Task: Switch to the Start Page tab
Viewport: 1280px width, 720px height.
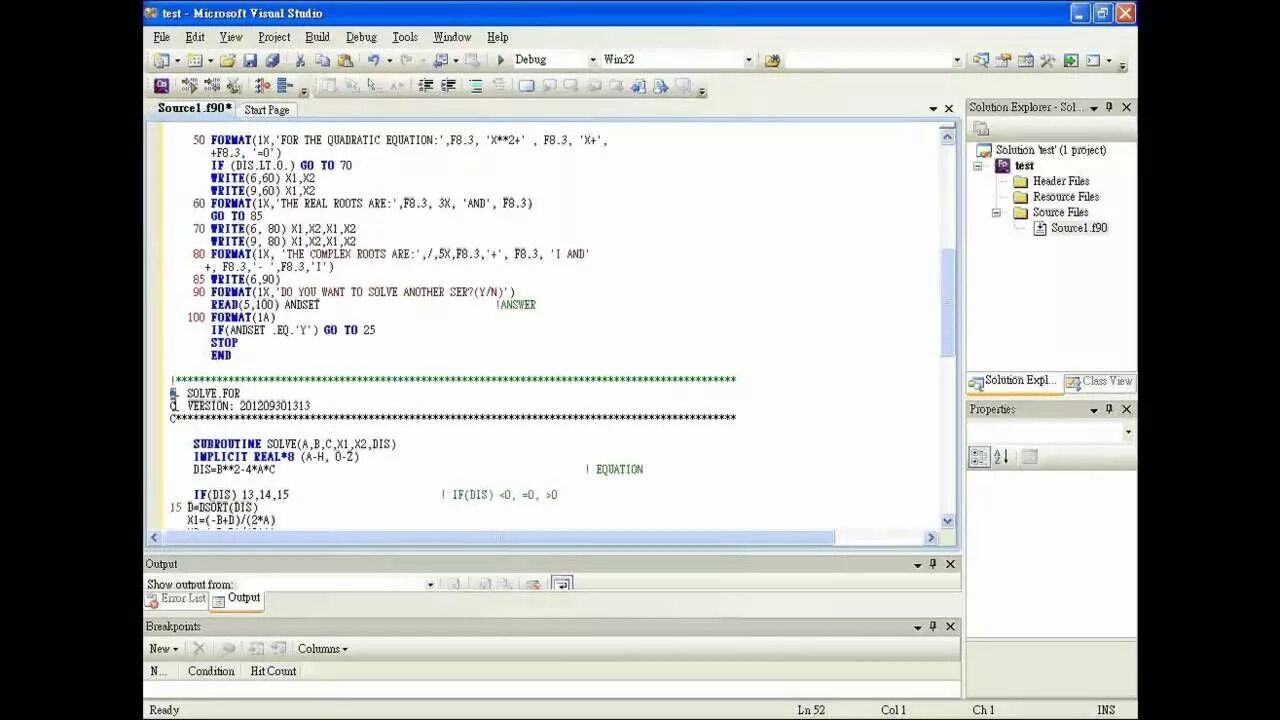Action: click(267, 110)
